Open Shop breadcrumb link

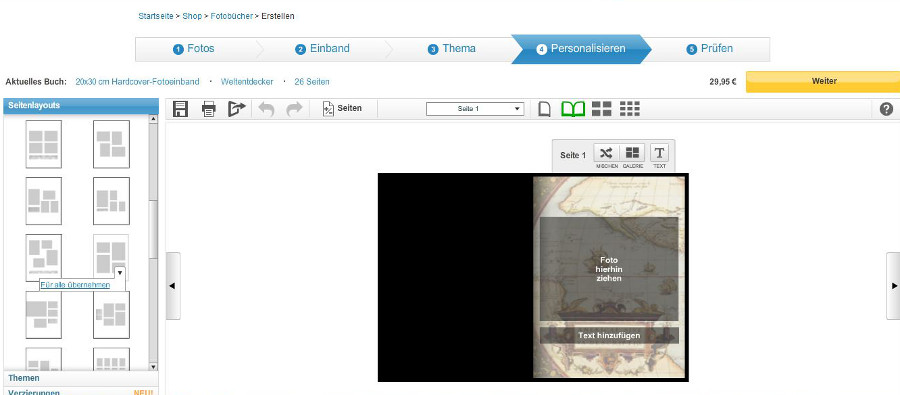coord(192,16)
